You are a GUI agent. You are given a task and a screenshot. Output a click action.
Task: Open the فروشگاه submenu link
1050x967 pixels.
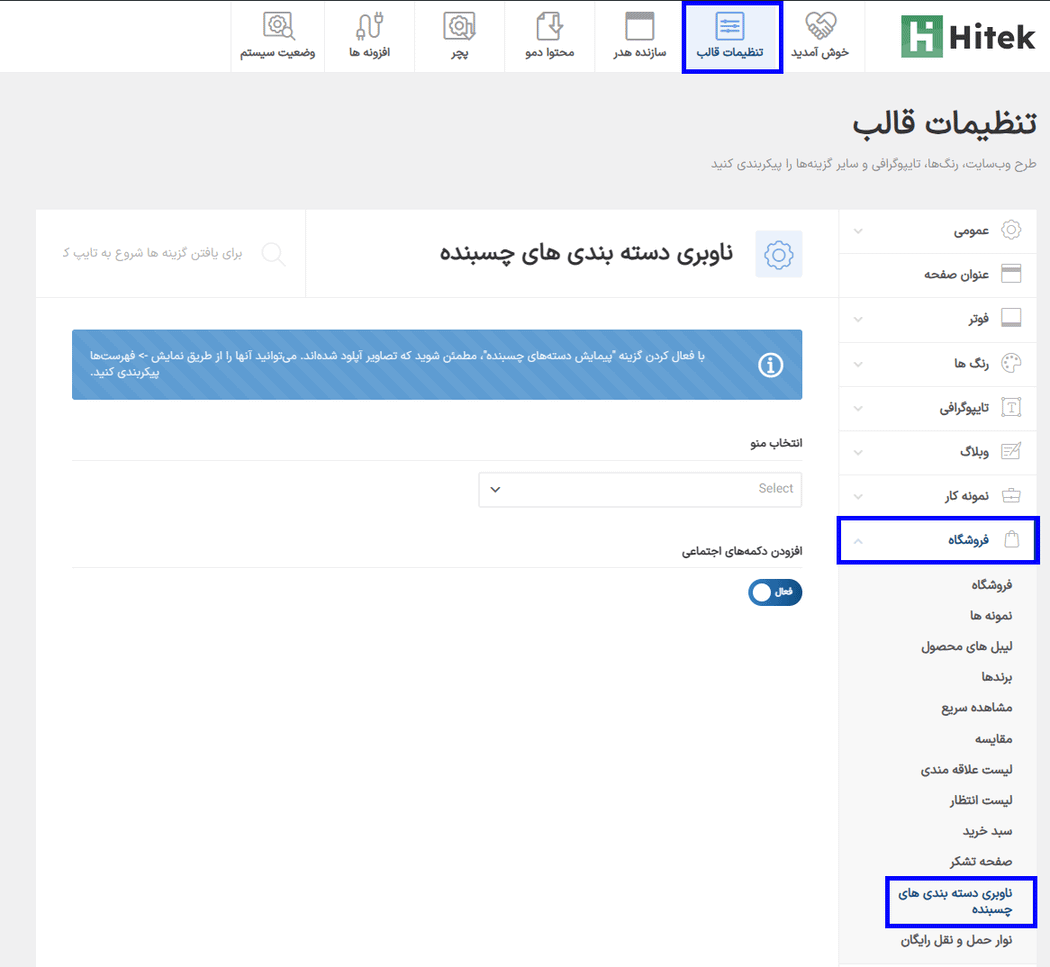click(992, 585)
